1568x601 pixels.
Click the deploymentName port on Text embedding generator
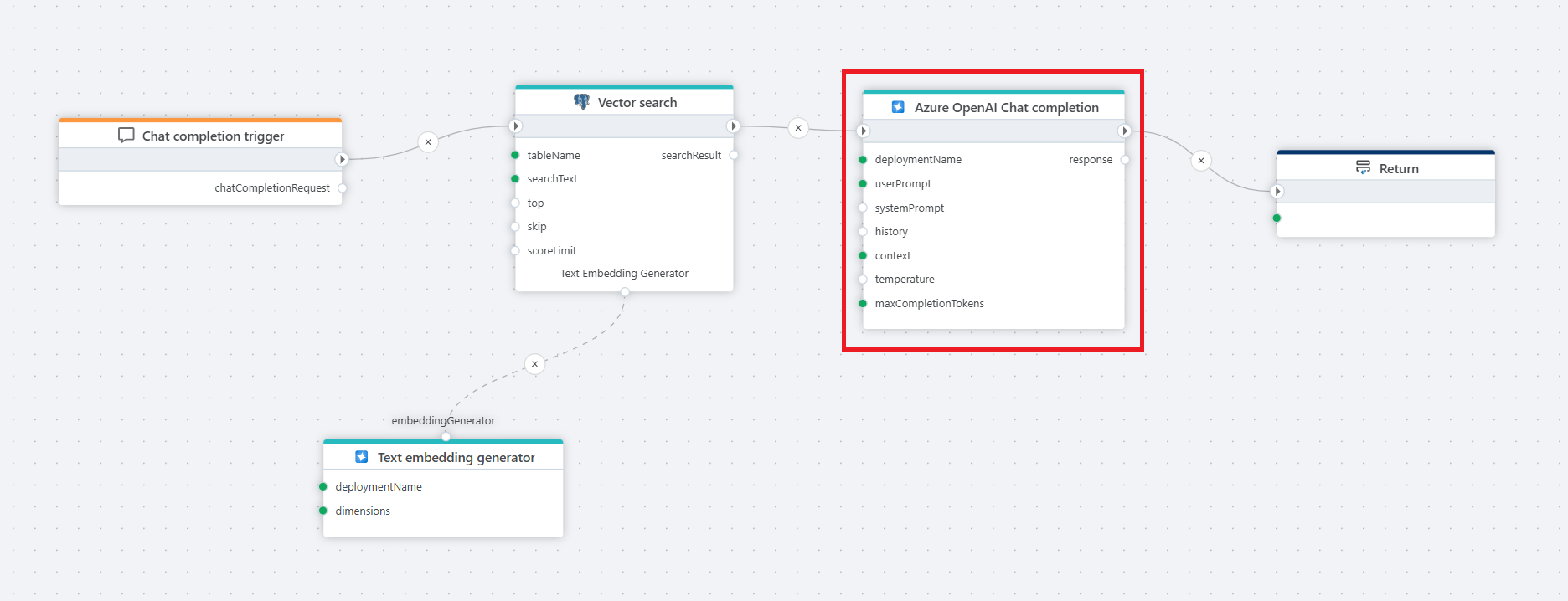(323, 486)
